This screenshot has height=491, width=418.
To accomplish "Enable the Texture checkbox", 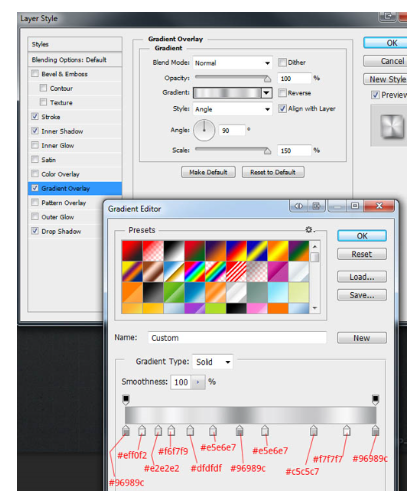I will click(x=43, y=102).
